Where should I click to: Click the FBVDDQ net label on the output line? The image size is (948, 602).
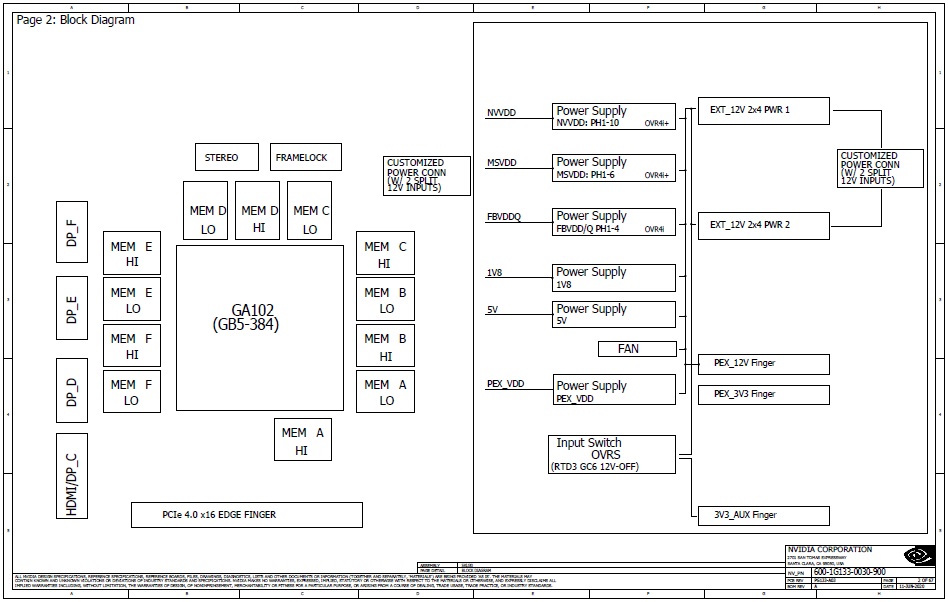pyautogui.click(x=504, y=217)
